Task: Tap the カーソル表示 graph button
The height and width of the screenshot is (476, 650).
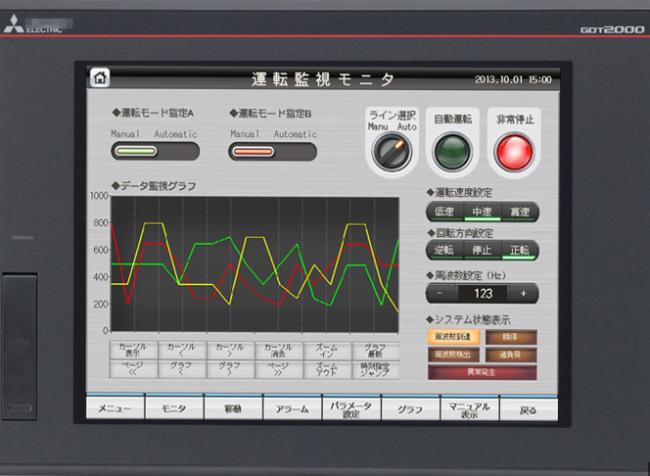Action: 133,350
